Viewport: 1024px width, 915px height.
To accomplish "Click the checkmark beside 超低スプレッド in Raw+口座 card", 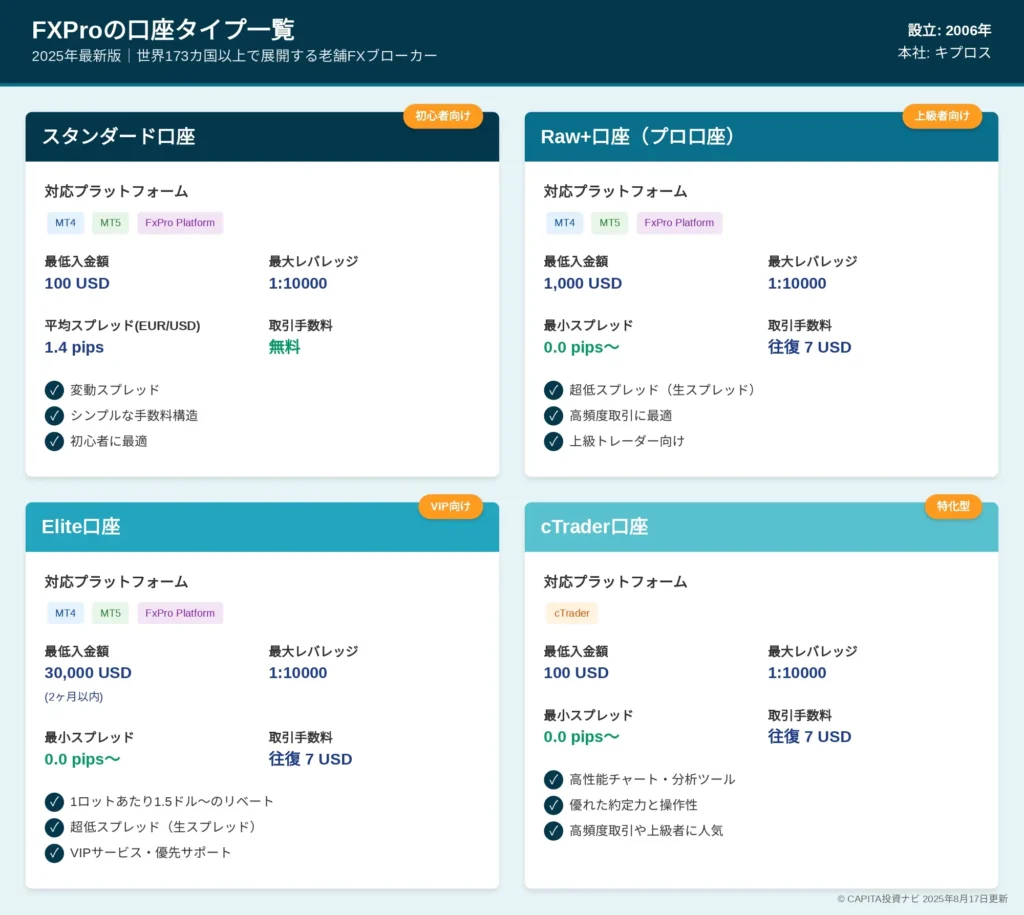I will pyautogui.click(x=553, y=390).
